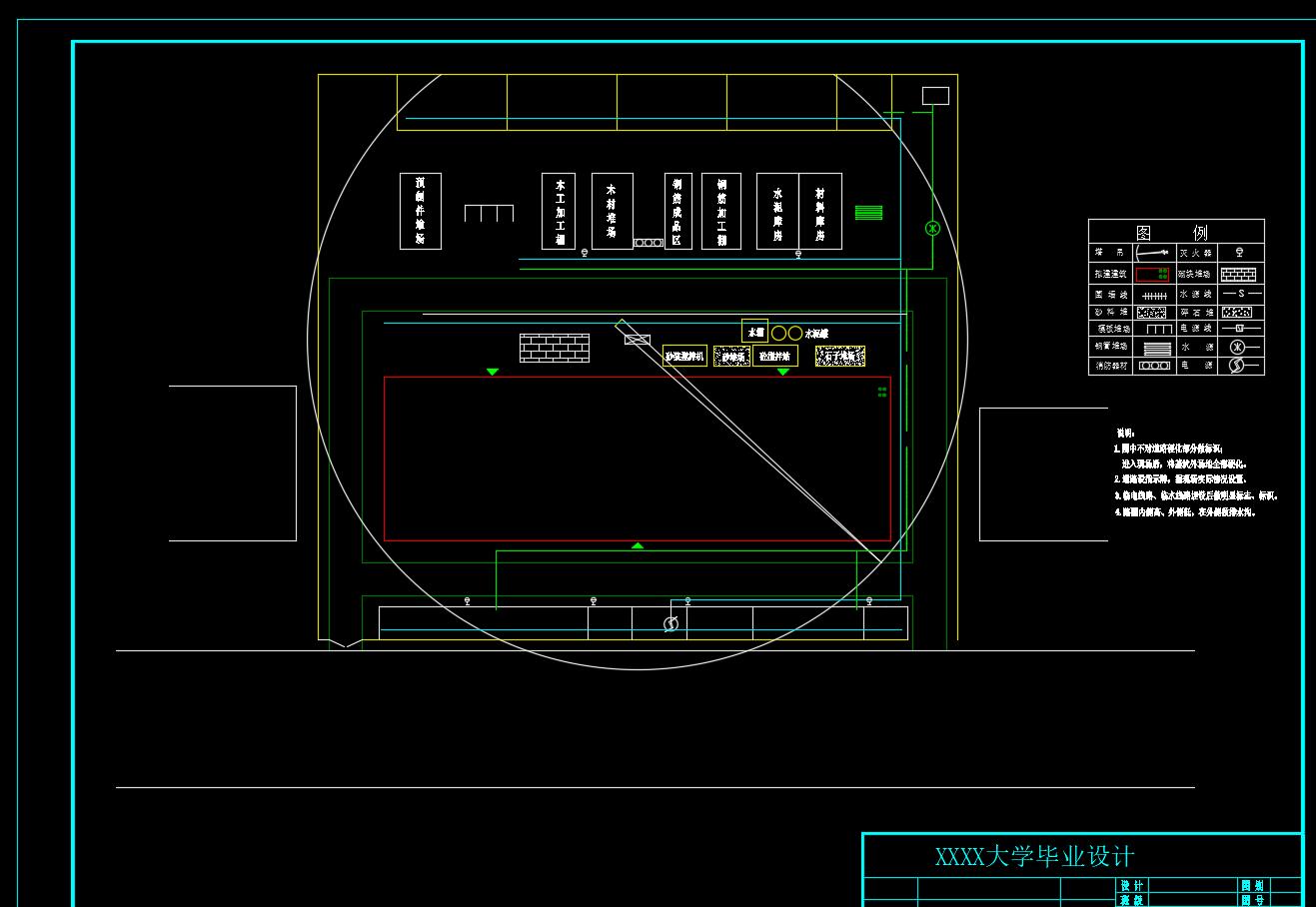
Task: Select the 预制件堆场 label
Action: 421,211
